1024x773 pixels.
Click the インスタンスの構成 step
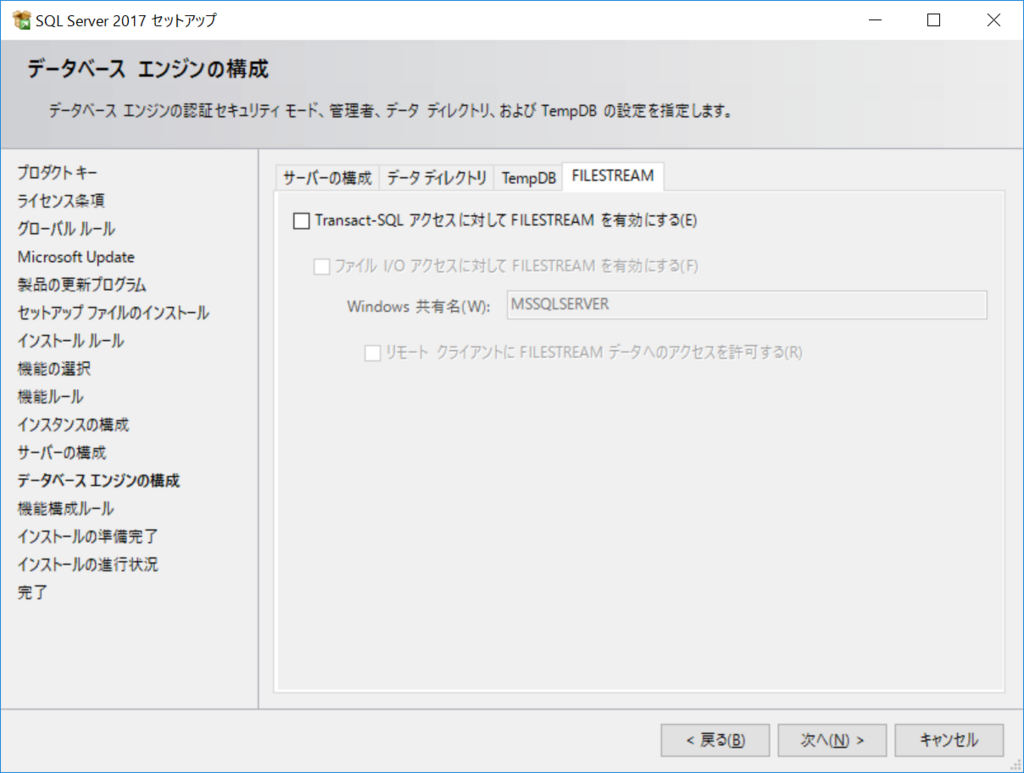click(x=73, y=425)
